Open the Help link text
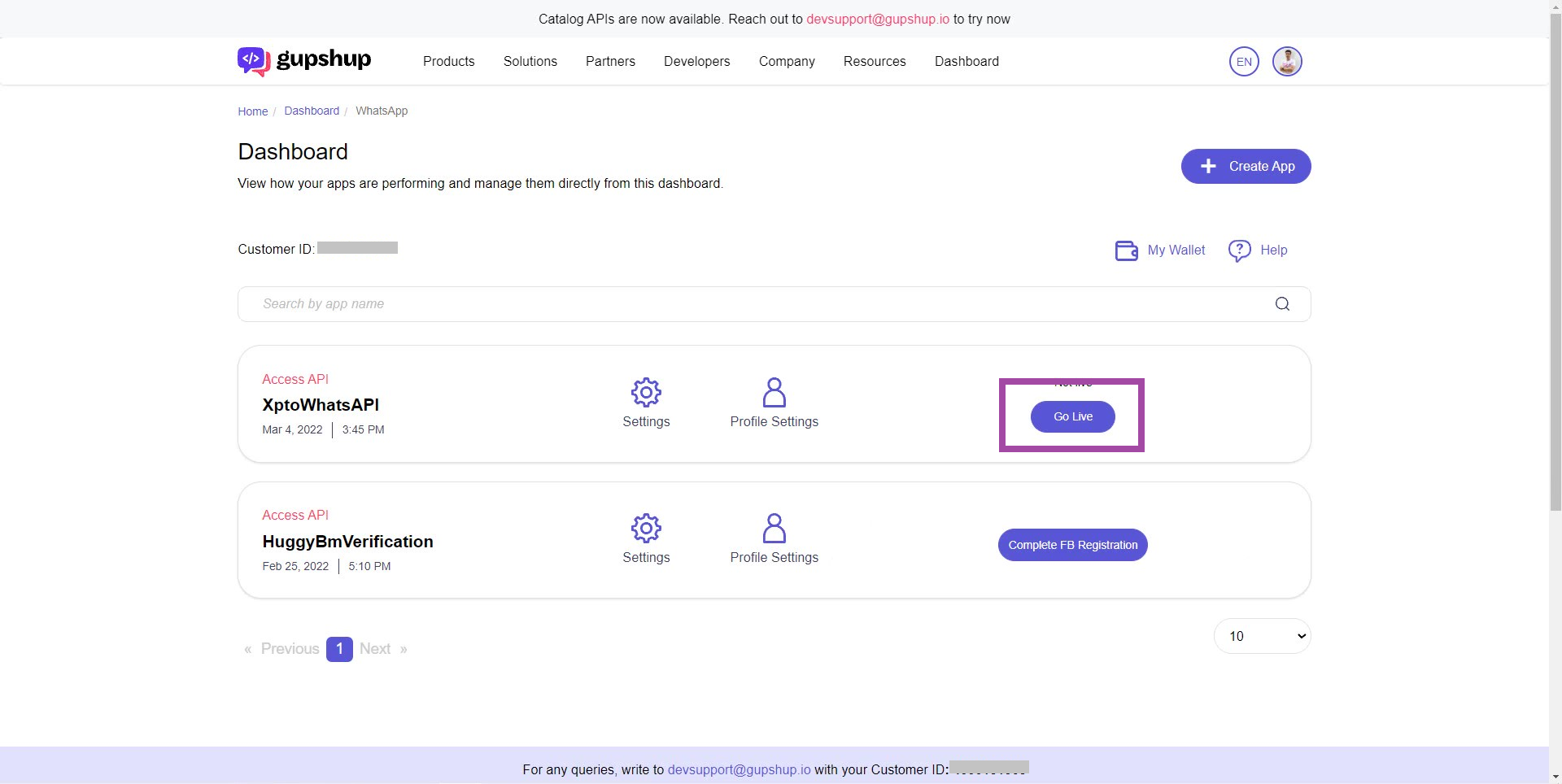1562x784 pixels. (1273, 250)
